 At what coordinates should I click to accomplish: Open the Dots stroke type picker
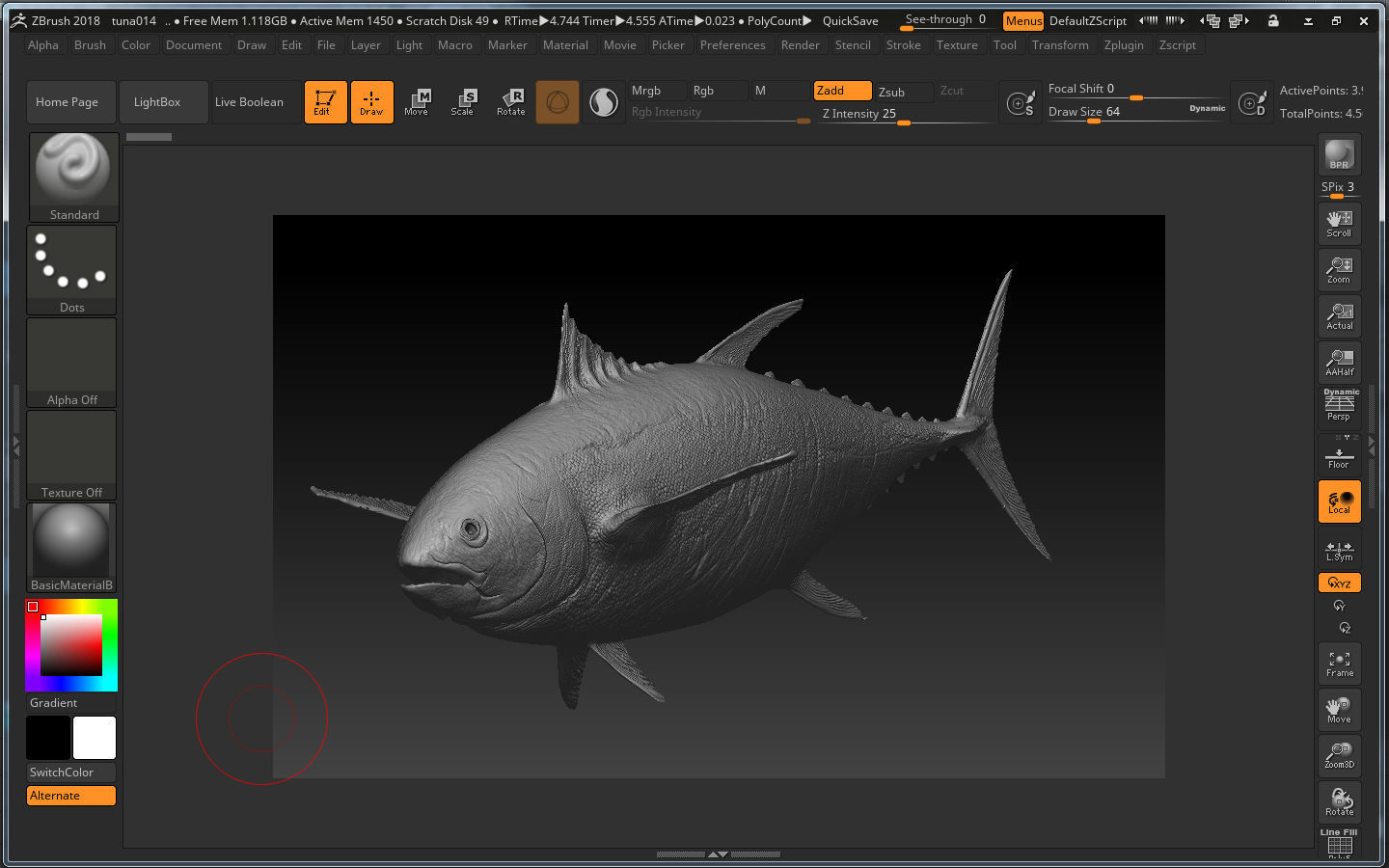point(71,270)
